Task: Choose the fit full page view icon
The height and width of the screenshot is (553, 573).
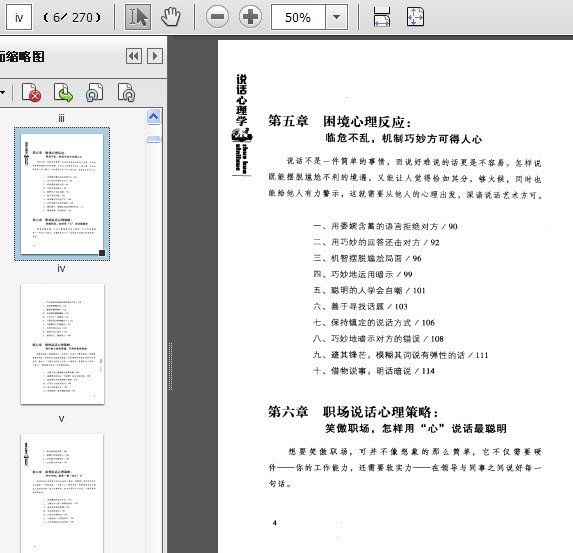Action: pos(415,17)
